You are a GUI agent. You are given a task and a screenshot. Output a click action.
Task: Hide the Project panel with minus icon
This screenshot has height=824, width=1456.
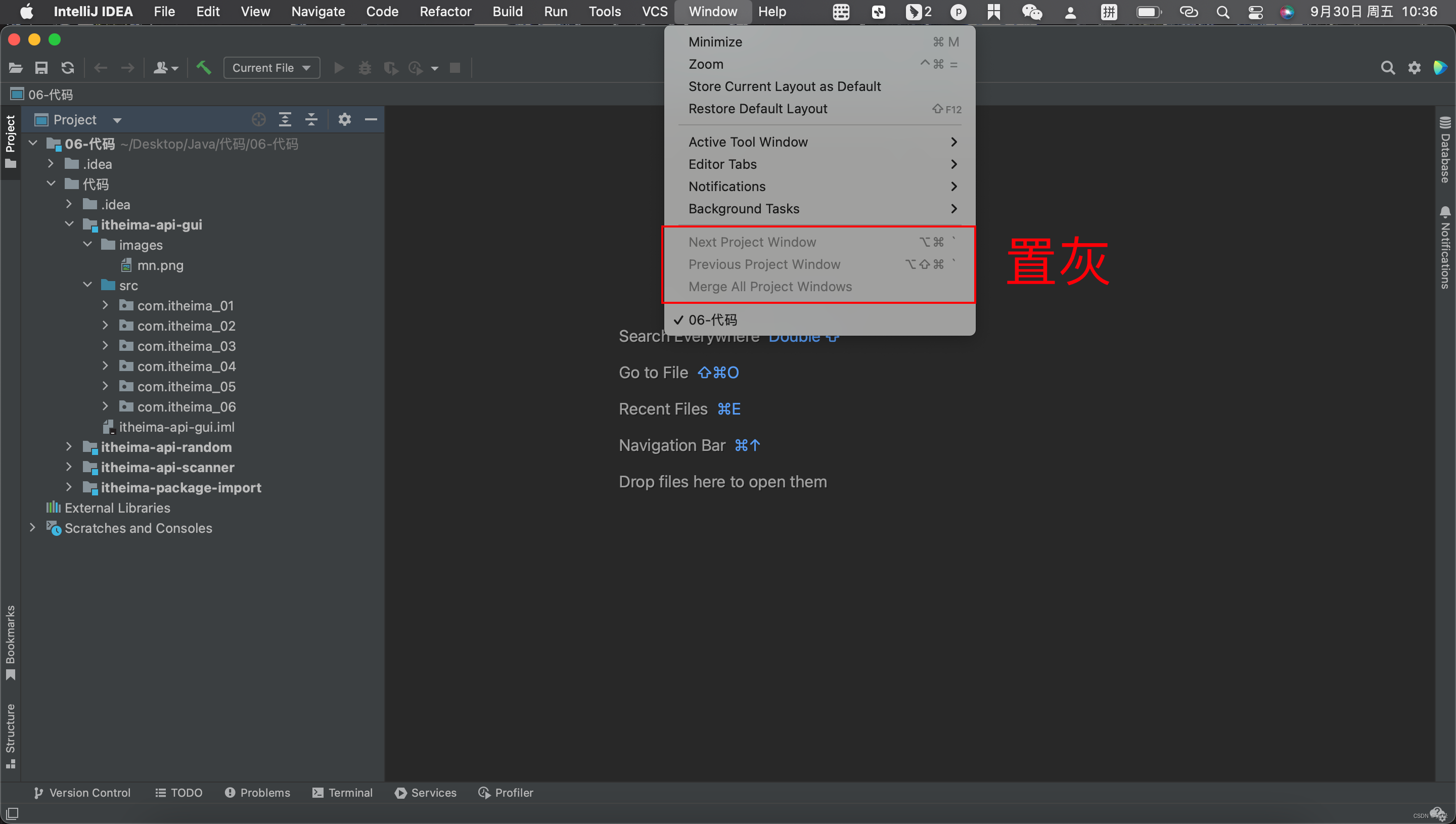[371, 119]
